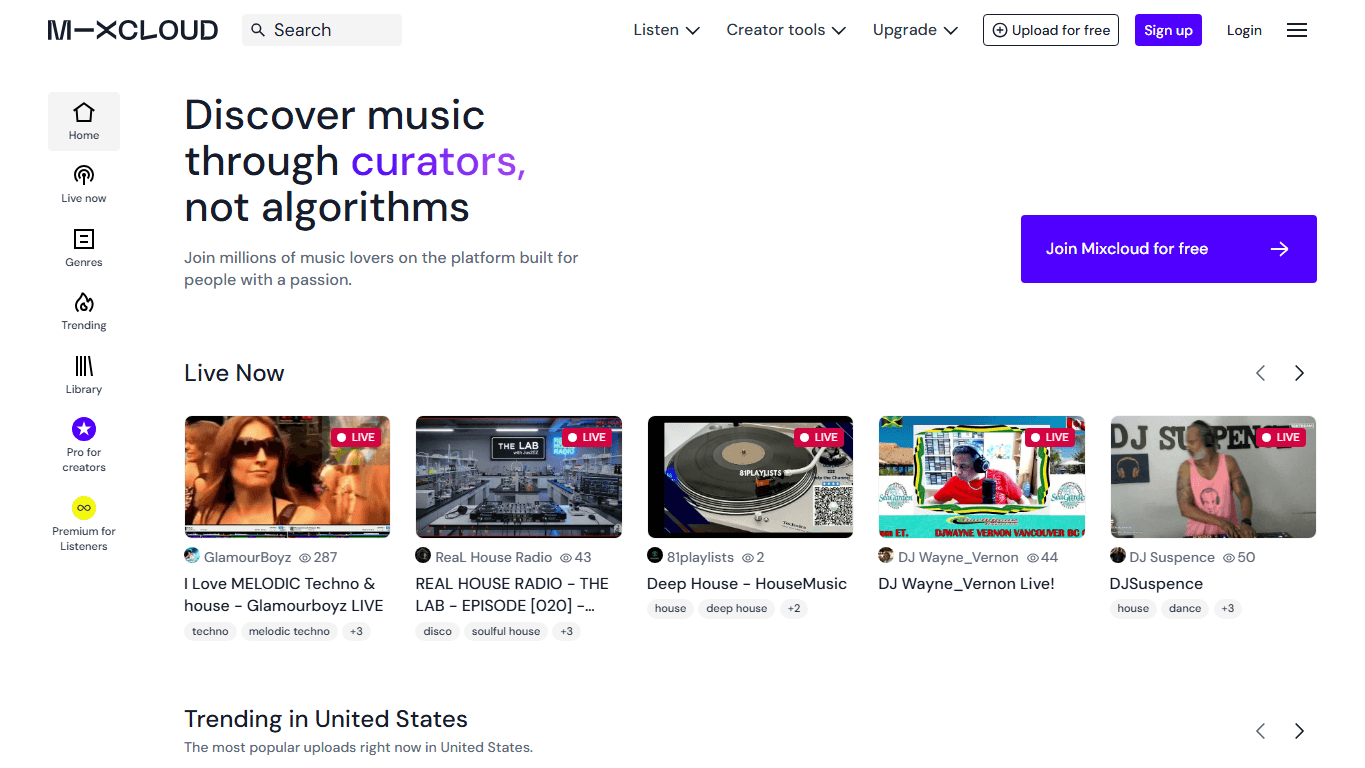Open Trending flame icon in sidebar

[84, 302]
